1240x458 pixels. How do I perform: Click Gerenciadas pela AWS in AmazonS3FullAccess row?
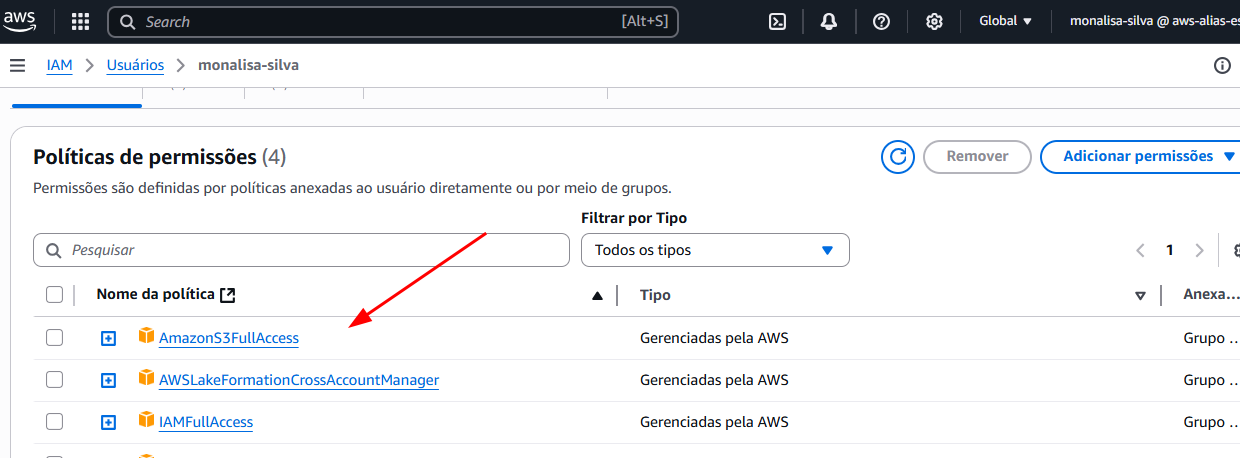[714, 338]
